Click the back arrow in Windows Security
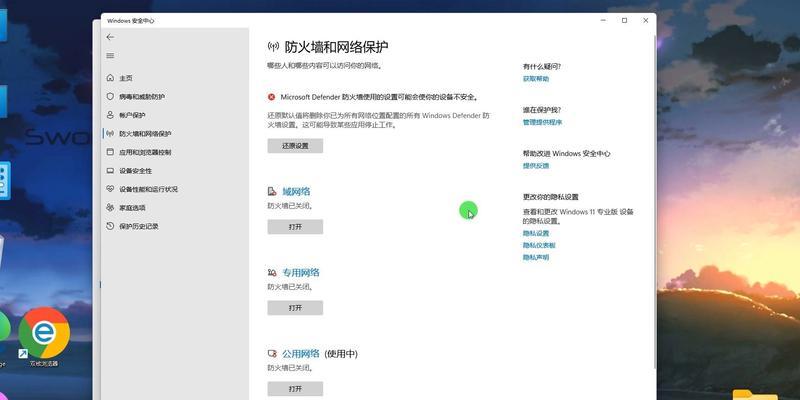The image size is (800, 400). coord(110,37)
